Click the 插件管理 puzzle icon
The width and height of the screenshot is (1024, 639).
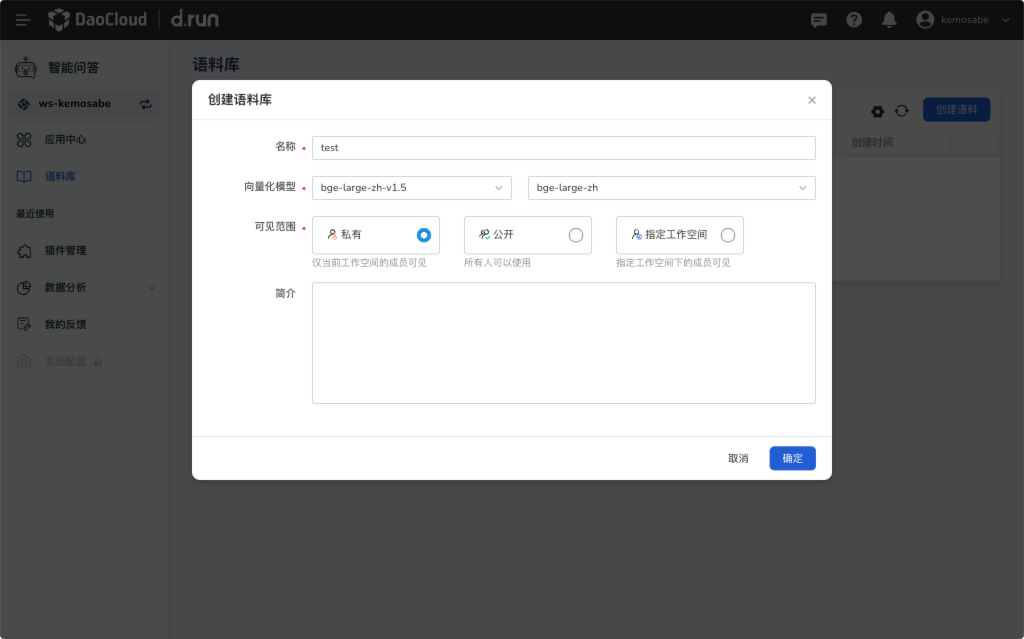click(24, 251)
